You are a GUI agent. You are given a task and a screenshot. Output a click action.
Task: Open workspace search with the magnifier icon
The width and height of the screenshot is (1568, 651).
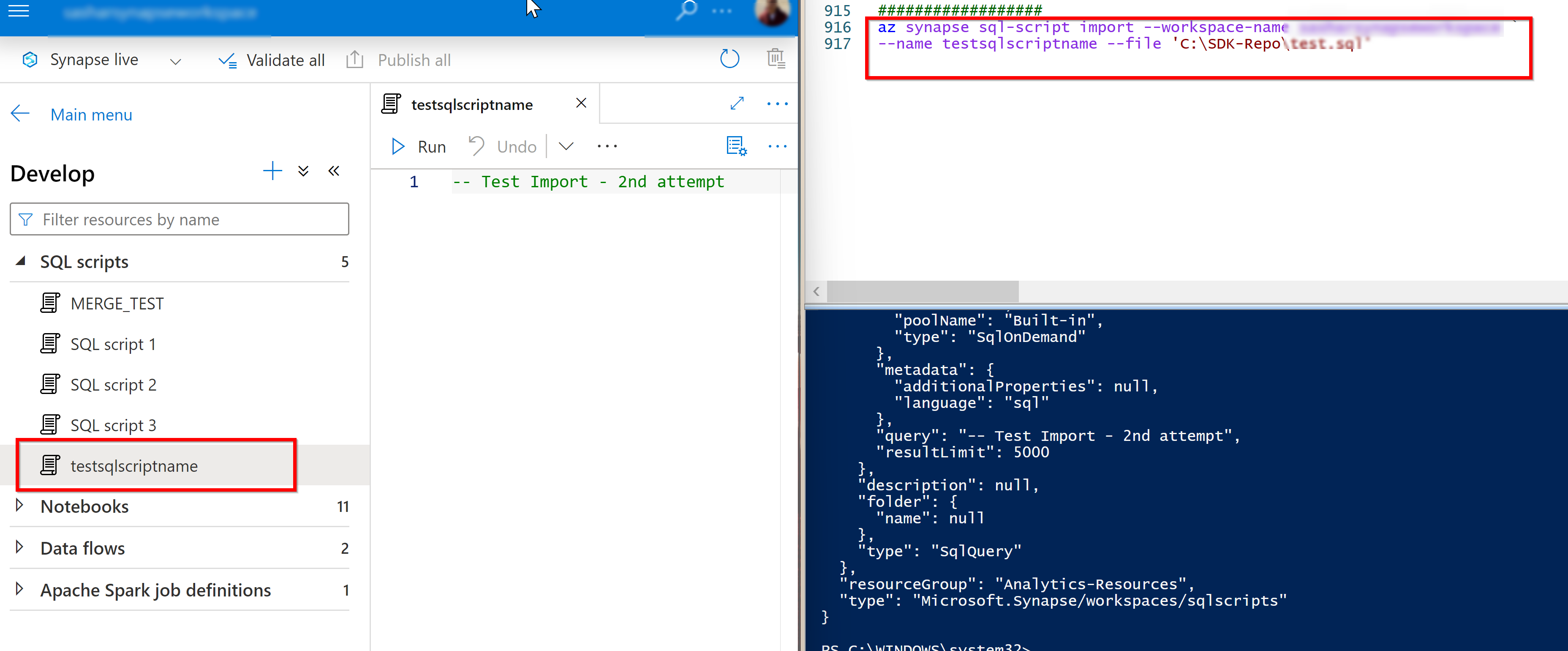686,10
